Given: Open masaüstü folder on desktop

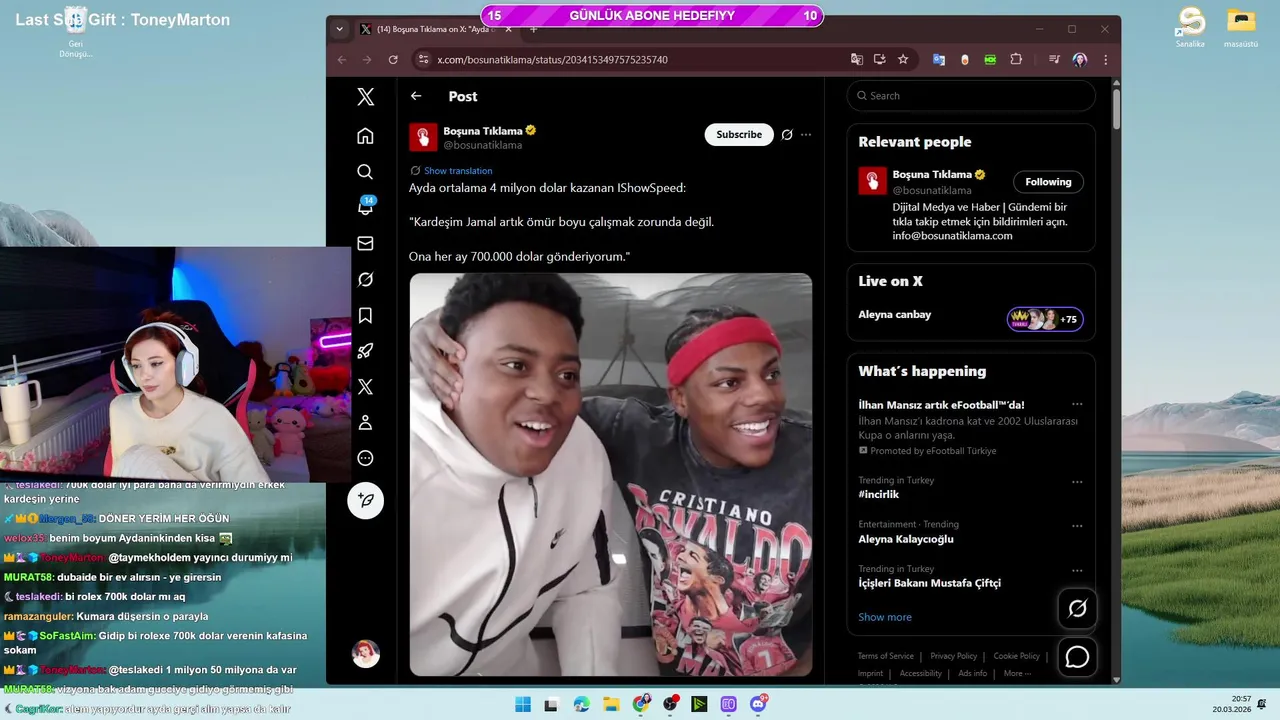Looking at the screenshot, I should tap(1241, 27).
